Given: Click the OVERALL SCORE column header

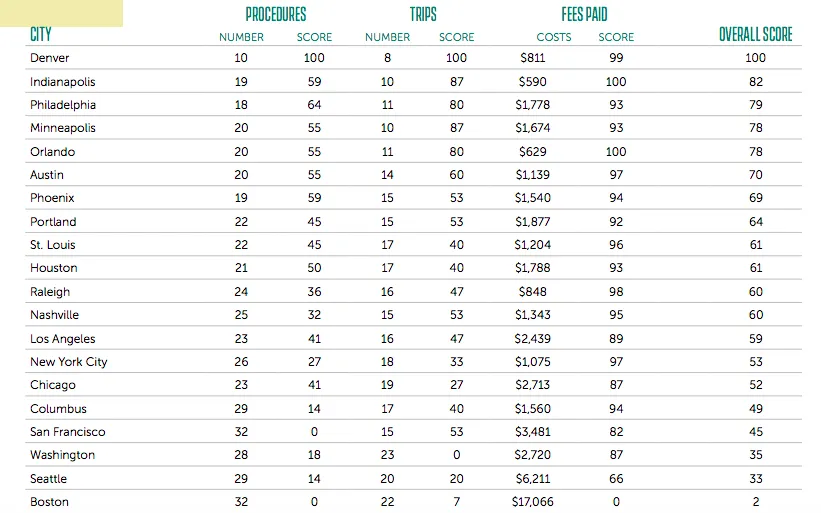Looking at the screenshot, I should coord(755,35).
